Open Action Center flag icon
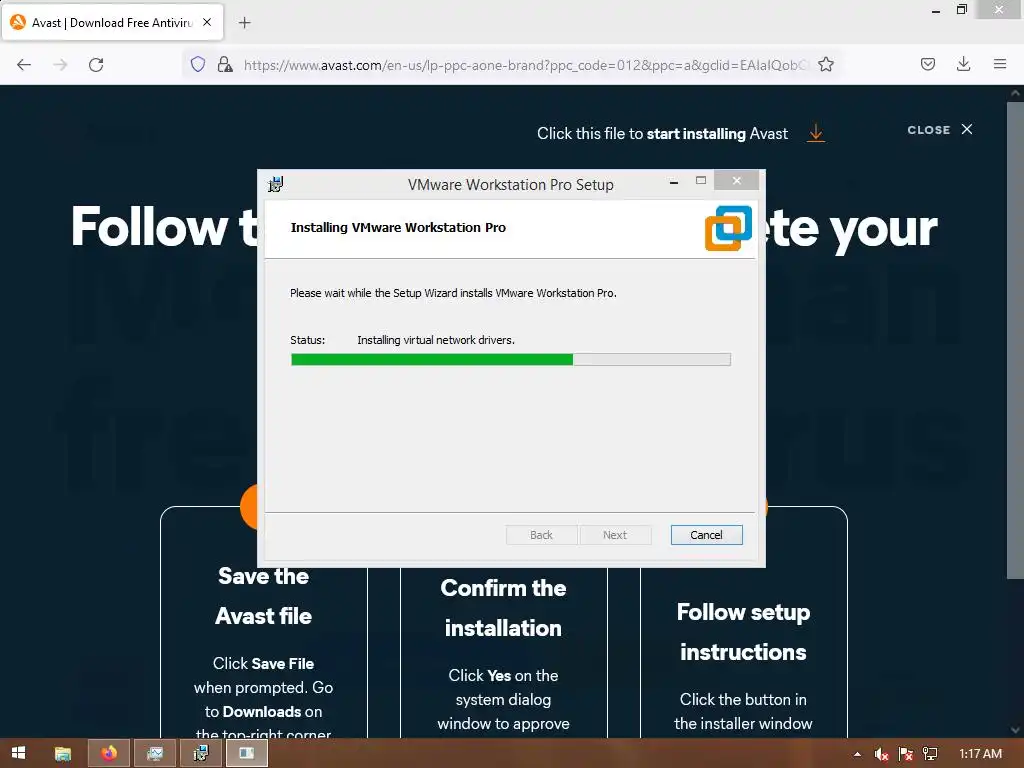 (x=905, y=754)
